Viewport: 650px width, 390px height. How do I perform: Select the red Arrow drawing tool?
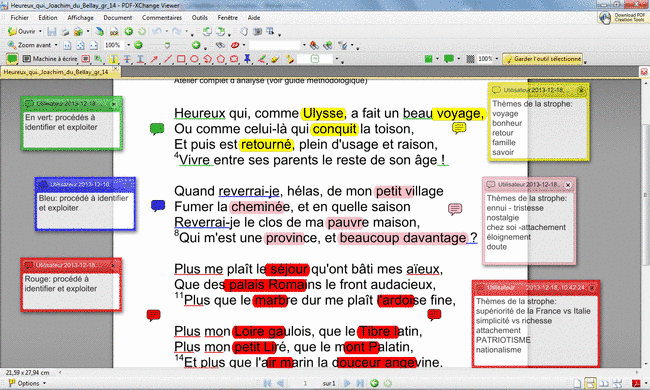154,59
